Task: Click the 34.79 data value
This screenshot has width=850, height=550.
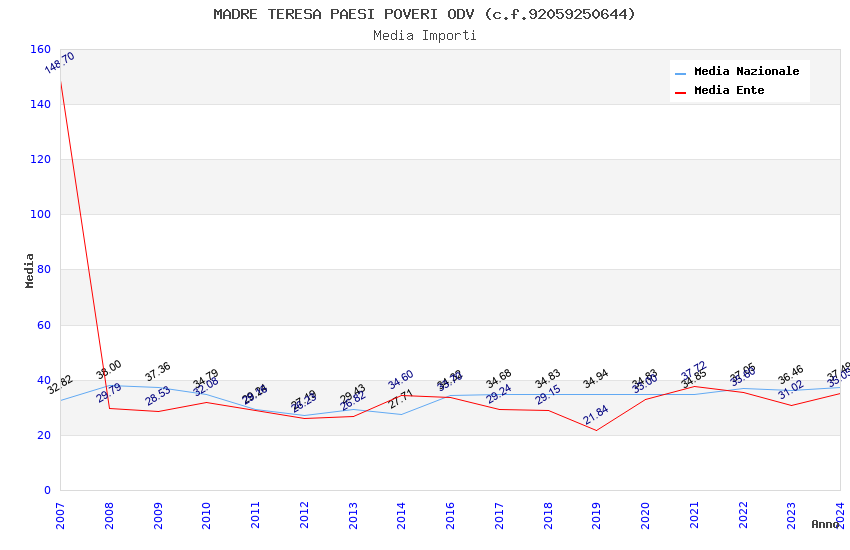Action: click(205, 378)
